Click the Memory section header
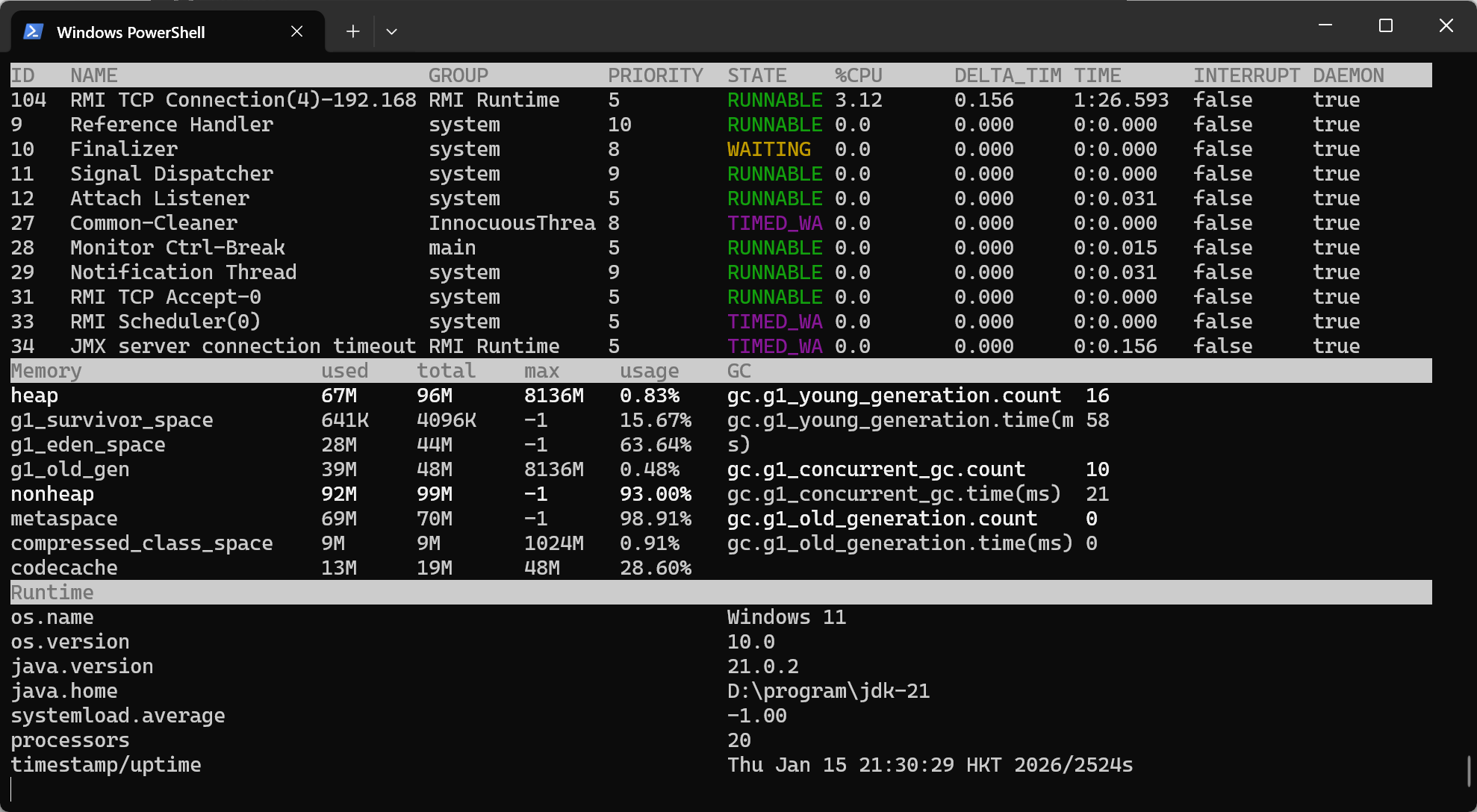Screen dimensions: 1477x812 point(46,371)
